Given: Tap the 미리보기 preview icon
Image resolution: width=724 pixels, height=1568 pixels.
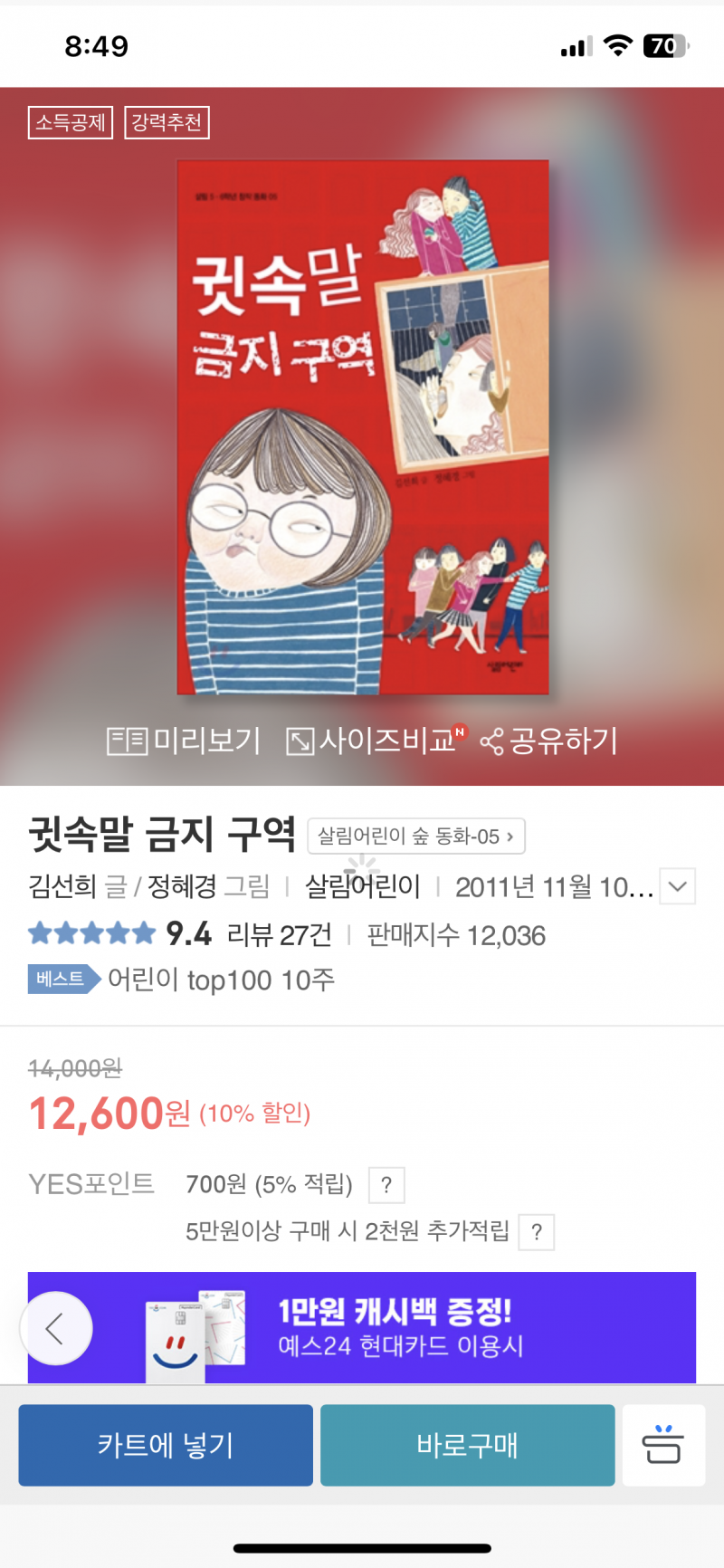Looking at the screenshot, I should pyautogui.click(x=127, y=741).
